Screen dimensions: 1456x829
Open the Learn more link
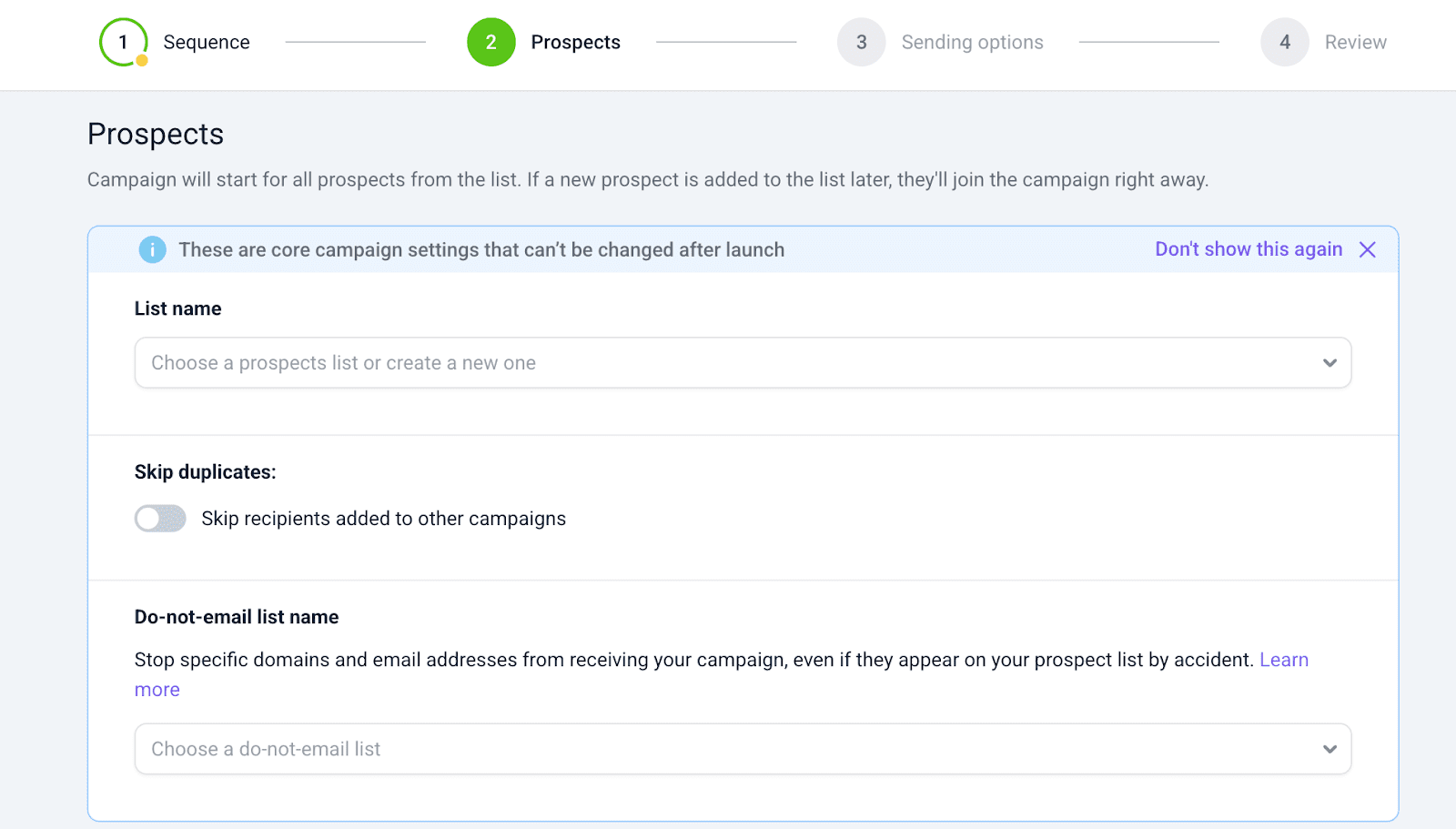(1284, 660)
